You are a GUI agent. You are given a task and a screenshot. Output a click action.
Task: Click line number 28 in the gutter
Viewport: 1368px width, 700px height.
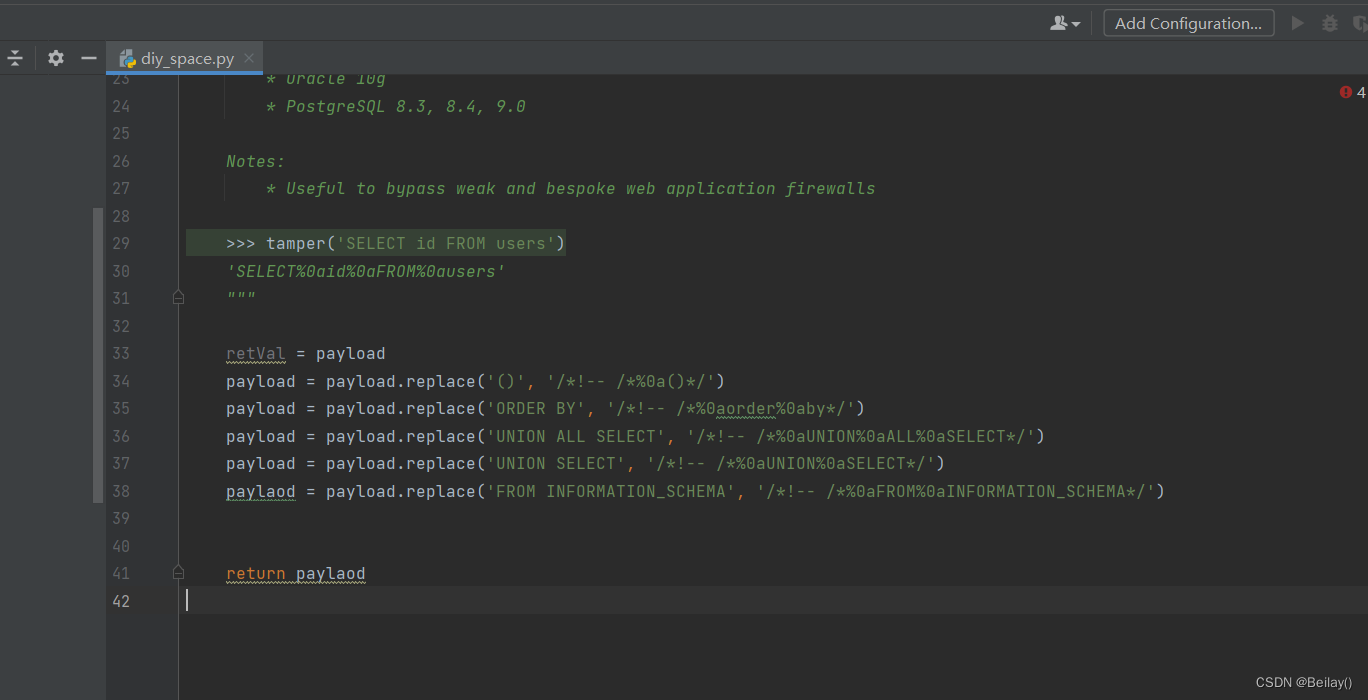coord(121,216)
